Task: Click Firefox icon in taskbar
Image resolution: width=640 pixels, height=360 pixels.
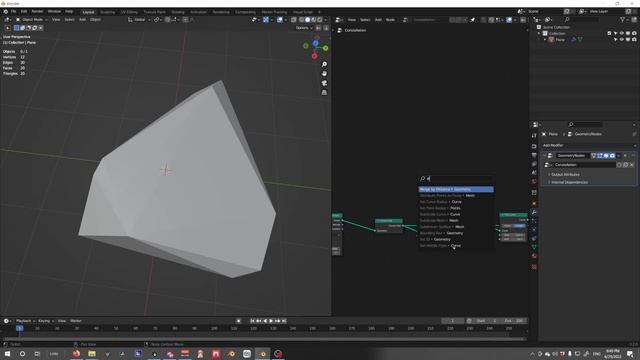Action: click(76, 353)
